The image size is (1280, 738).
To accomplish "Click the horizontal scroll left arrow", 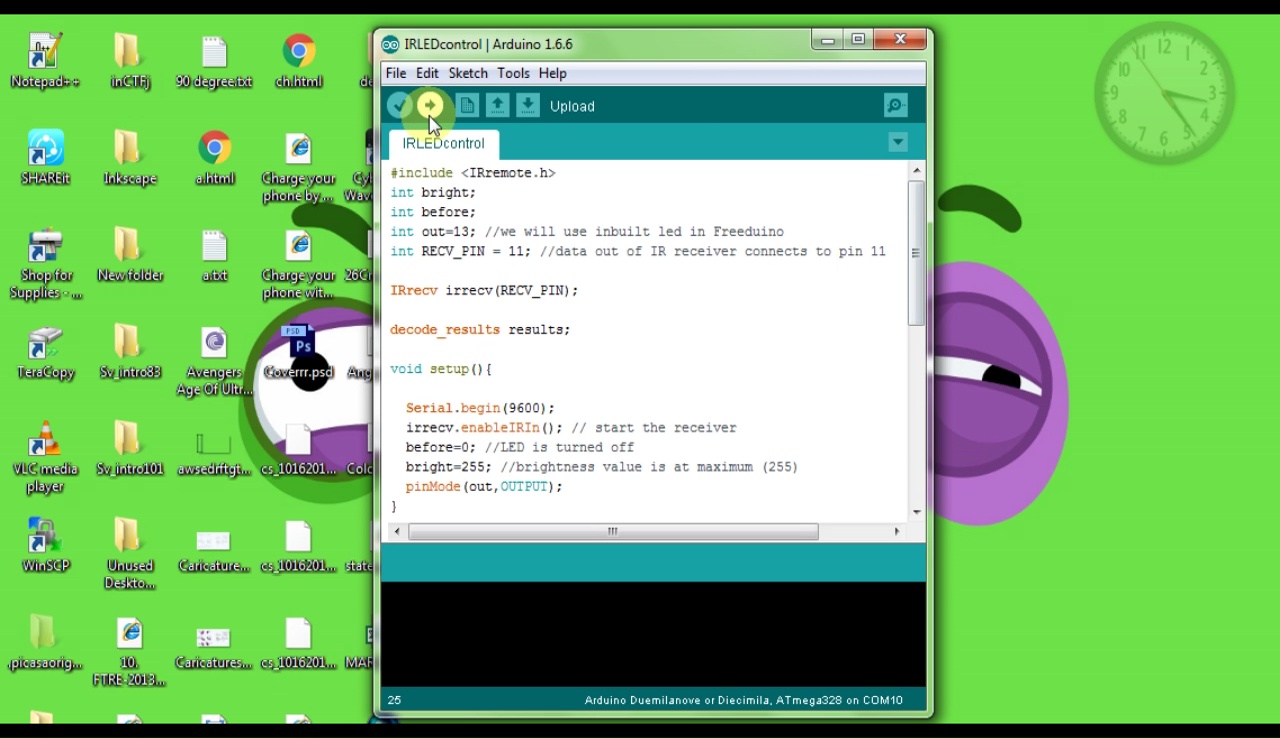I will (x=397, y=532).
